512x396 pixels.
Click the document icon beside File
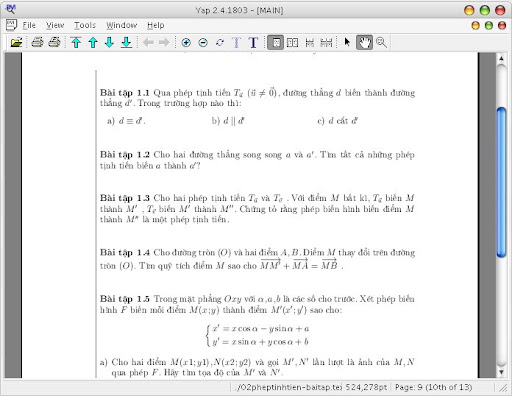(x=11, y=25)
